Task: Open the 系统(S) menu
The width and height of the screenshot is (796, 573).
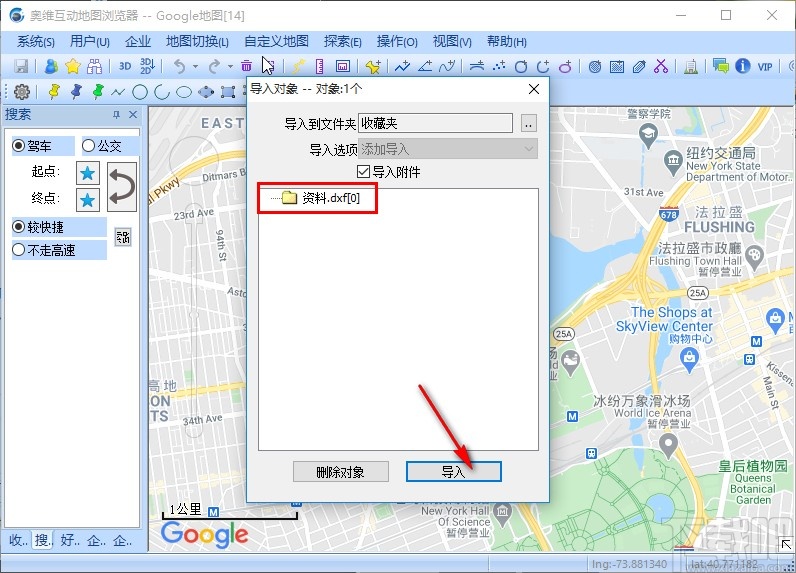Action: coord(36,42)
